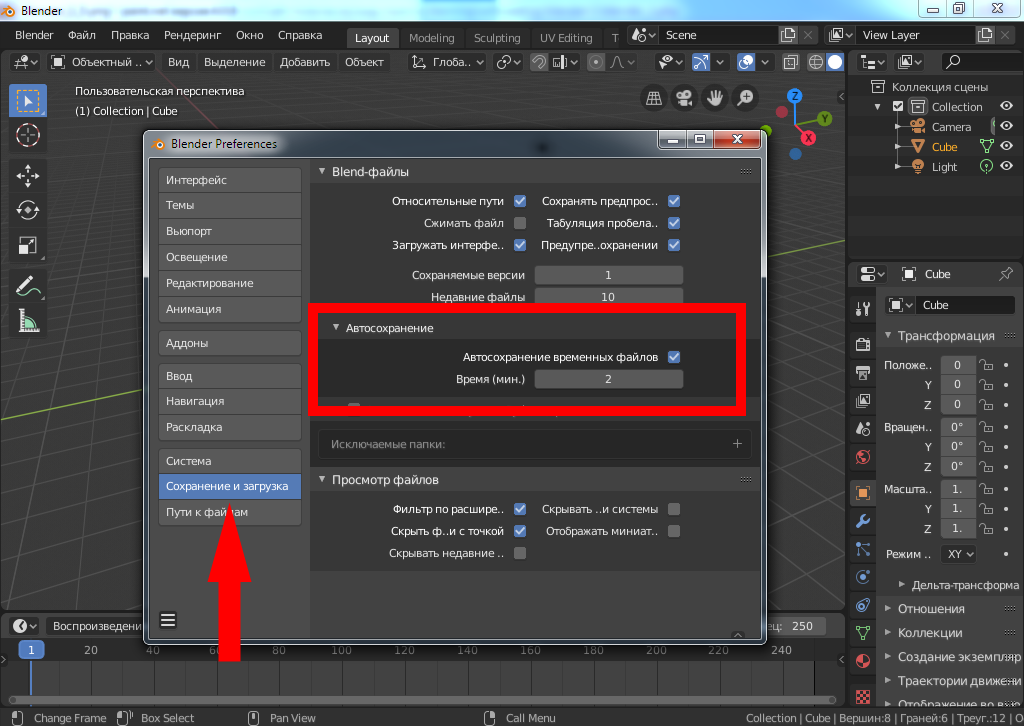Open the Рендеринг menu

[x=192, y=35]
